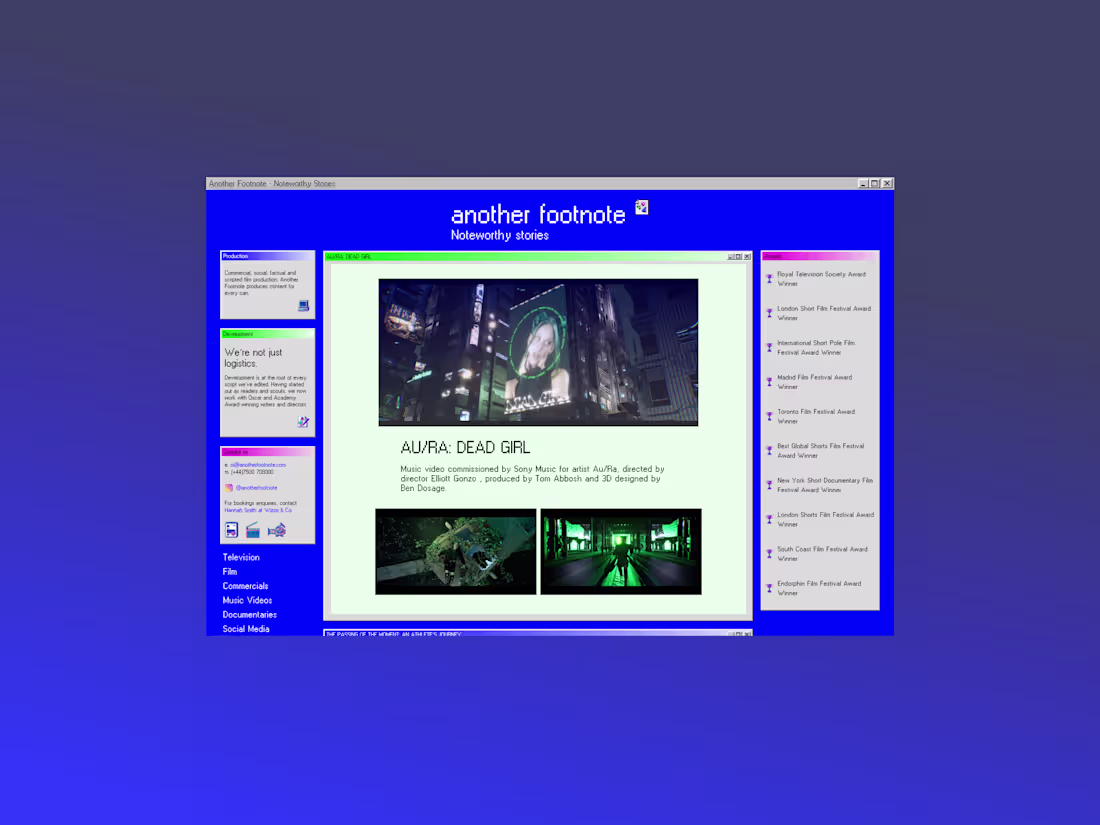The height and width of the screenshot is (825, 1100).
Task: Click the Hannah Smith at Wizzo & Co link
Action: (257, 510)
